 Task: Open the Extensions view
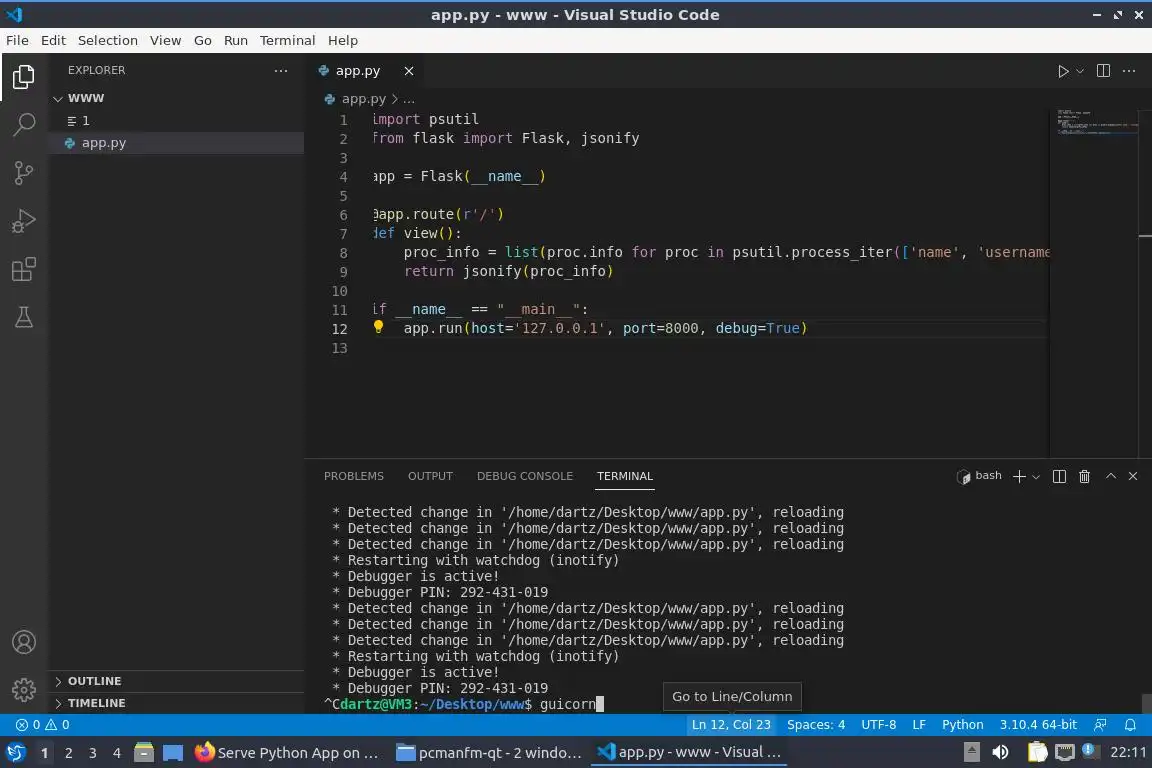point(24,269)
